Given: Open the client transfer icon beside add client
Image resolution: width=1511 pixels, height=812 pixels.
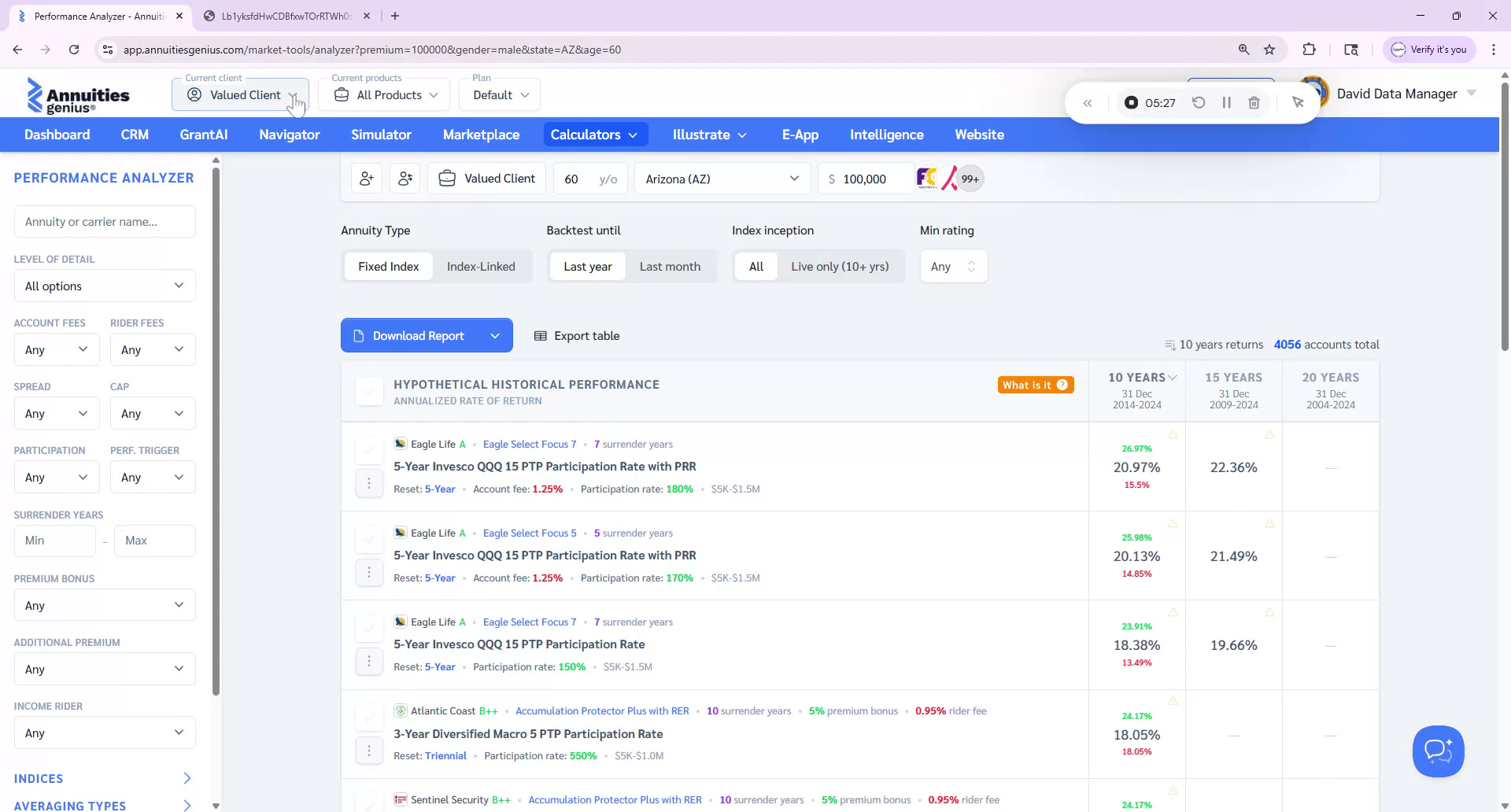Looking at the screenshot, I should tap(405, 178).
